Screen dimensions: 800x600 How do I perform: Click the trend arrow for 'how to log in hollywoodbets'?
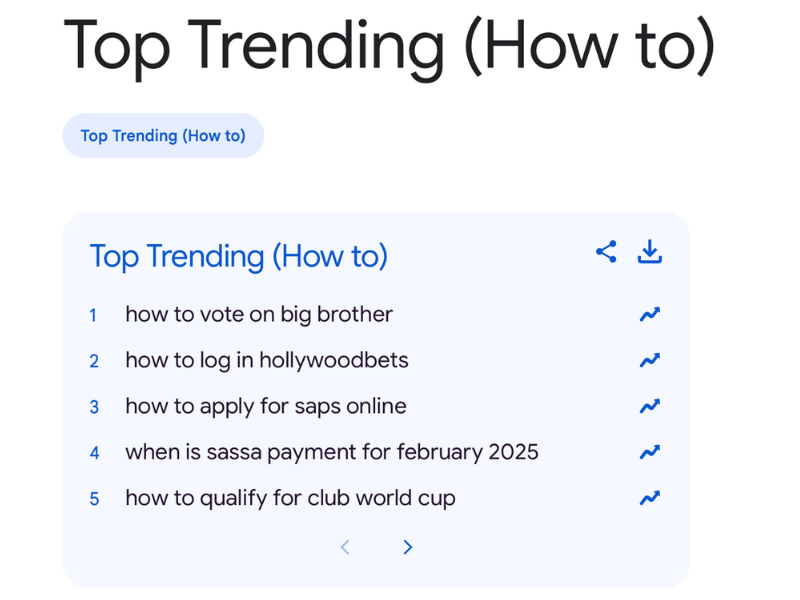[649, 360]
